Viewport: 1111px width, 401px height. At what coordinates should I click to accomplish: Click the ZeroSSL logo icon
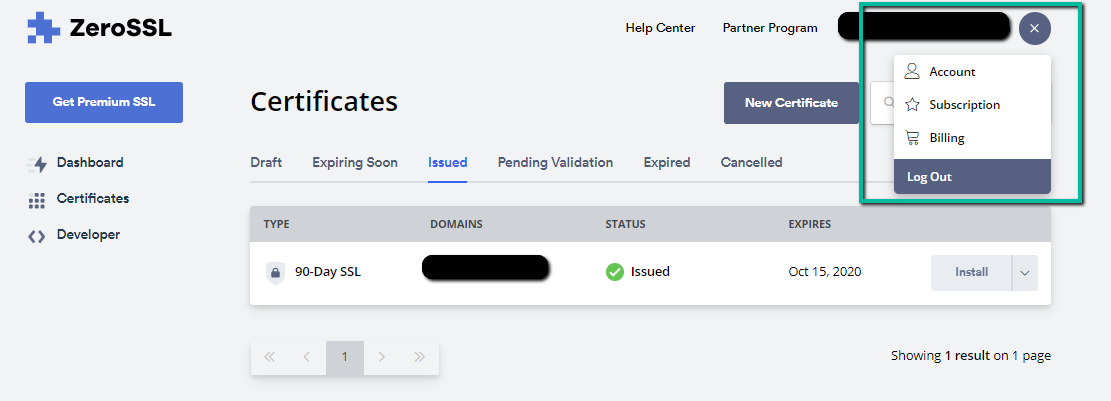click(44, 28)
